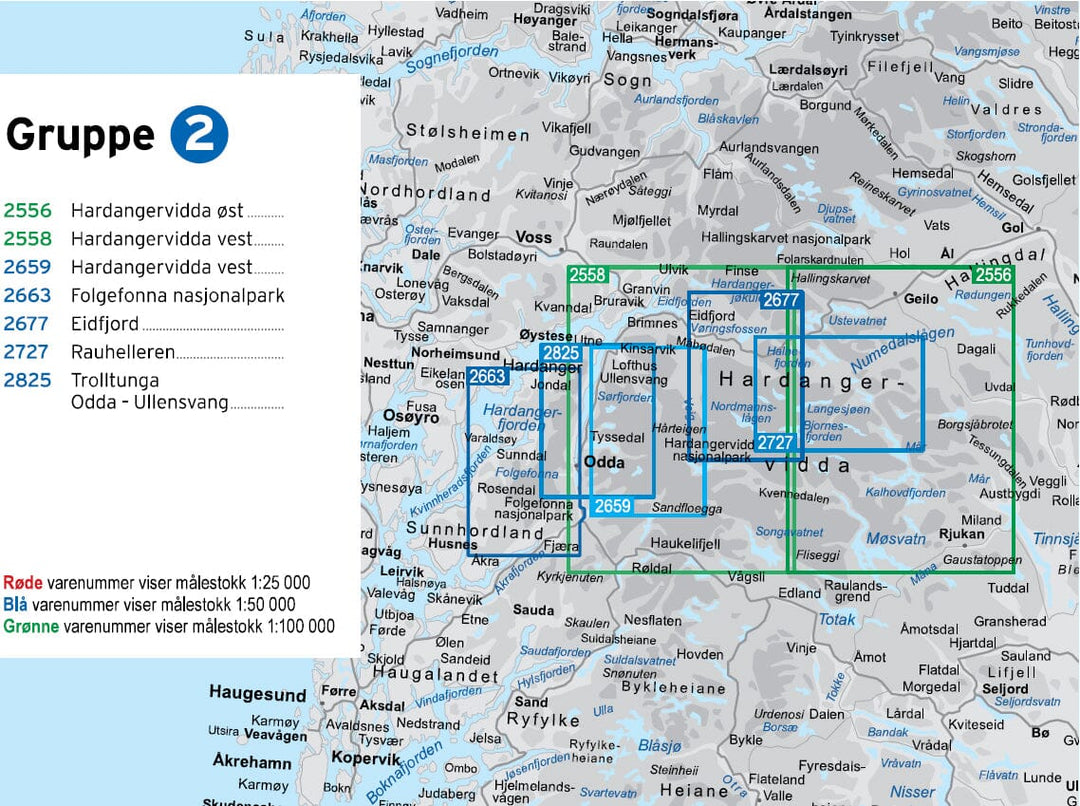The image size is (1080, 806).
Task: Click the 'Leirvik' town label
Action: [402, 571]
